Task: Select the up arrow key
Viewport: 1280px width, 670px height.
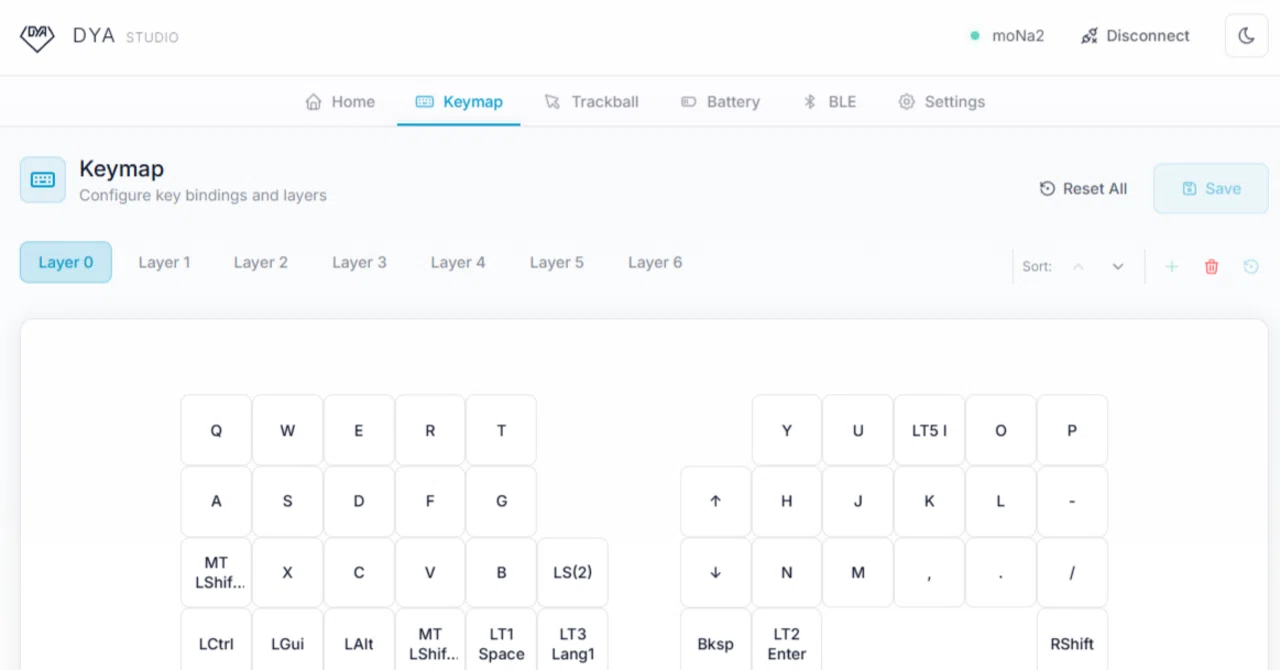Action: coord(715,501)
